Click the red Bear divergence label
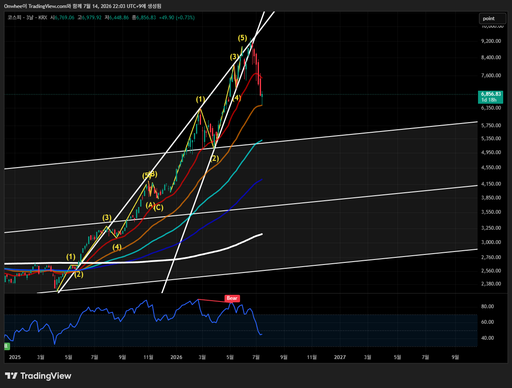 point(232,298)
